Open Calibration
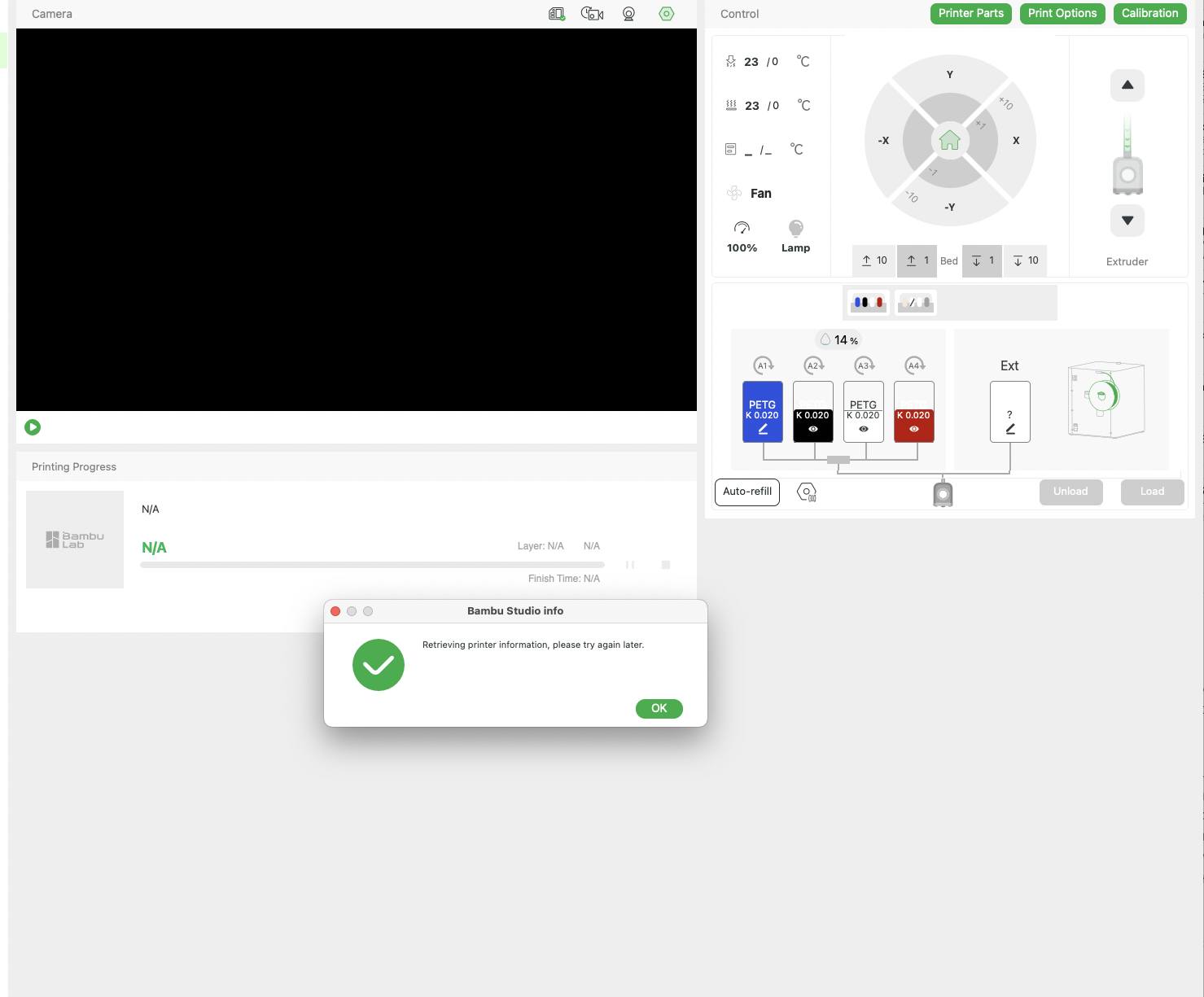Viewport: 1204px width, 997px height. pos(1149,14)
